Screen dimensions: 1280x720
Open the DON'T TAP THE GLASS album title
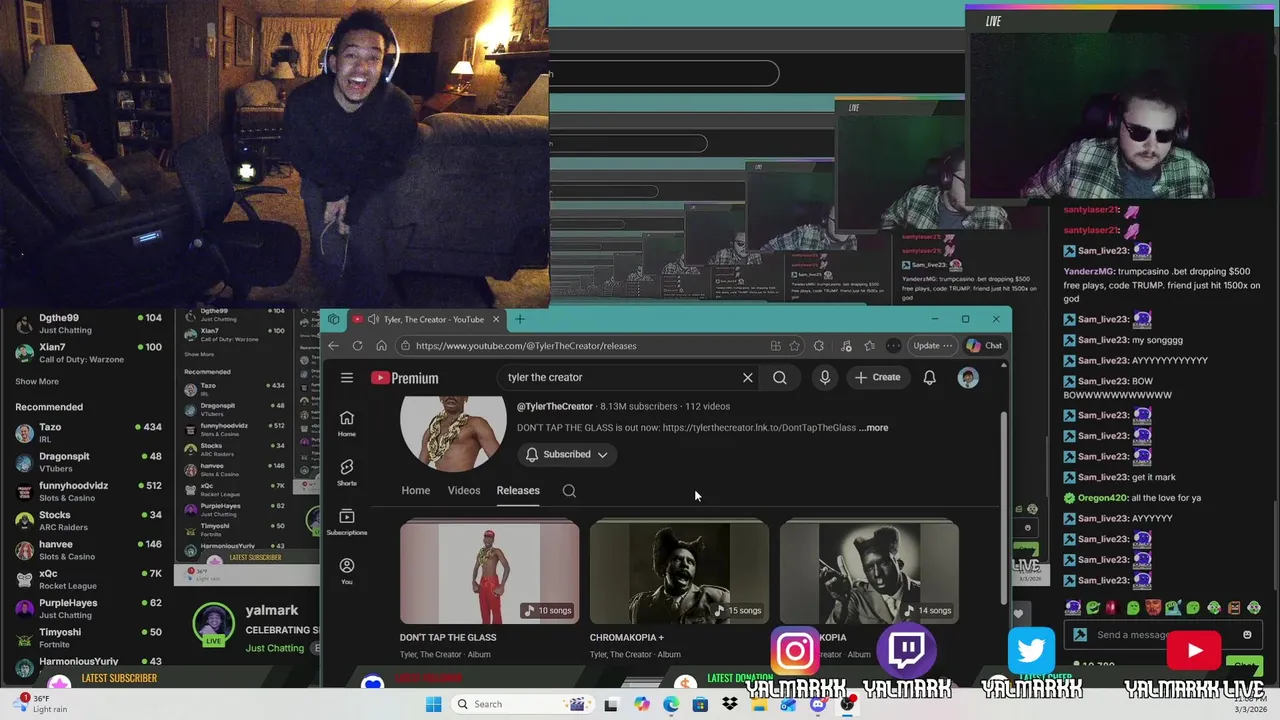click(448, 637)
